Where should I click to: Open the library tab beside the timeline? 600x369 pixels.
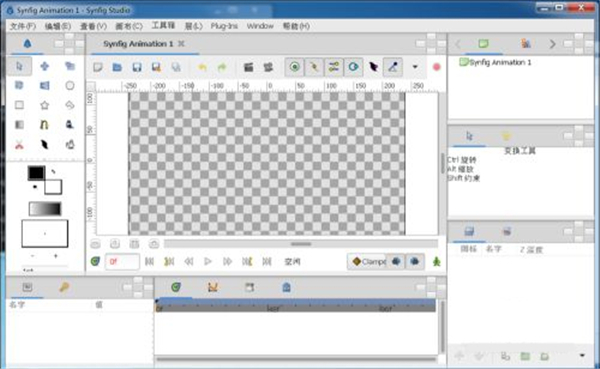[286, 287]
